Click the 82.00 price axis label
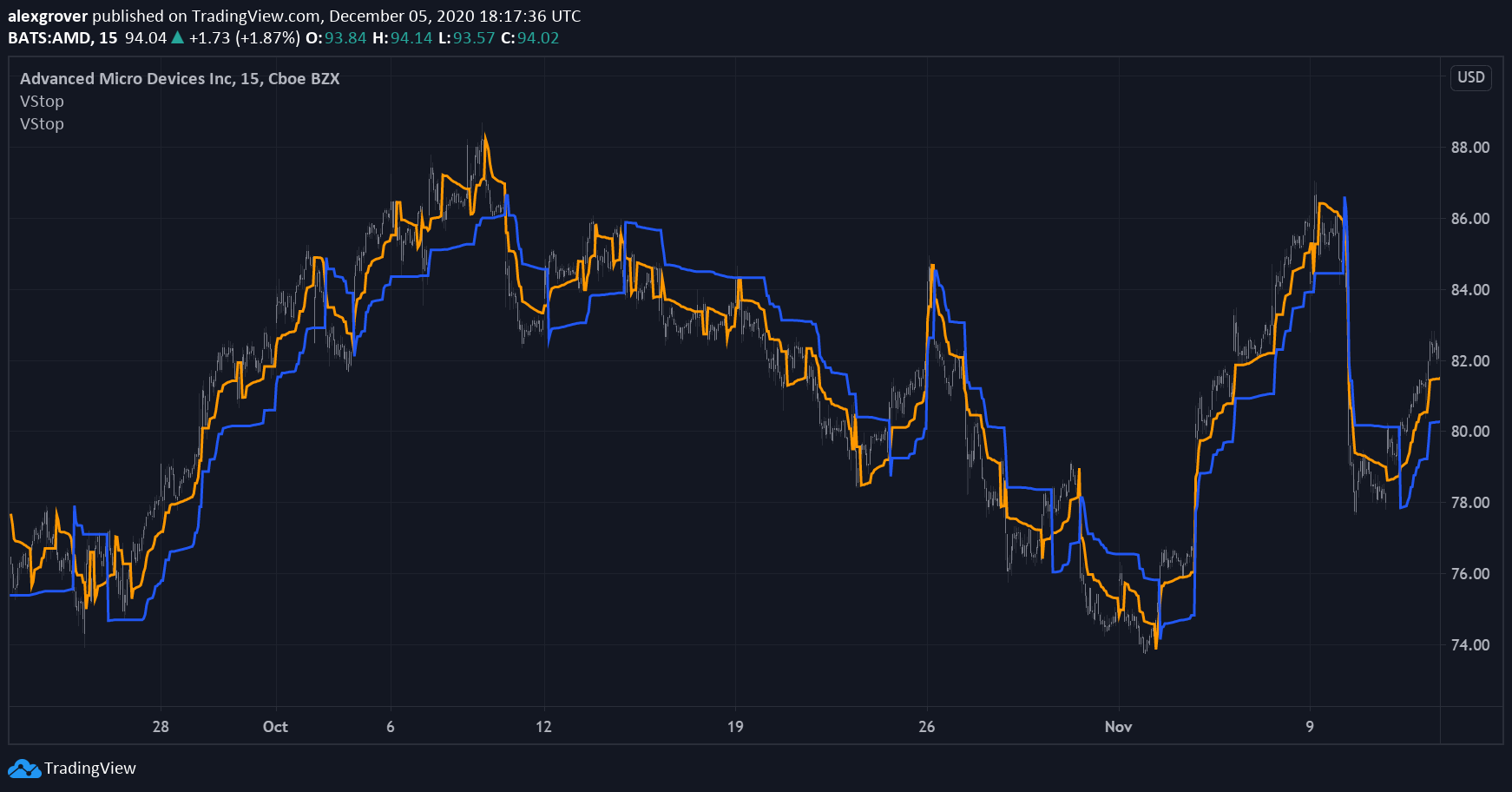The height and width of the screenshot is (792, 1512). [1470, 361]
